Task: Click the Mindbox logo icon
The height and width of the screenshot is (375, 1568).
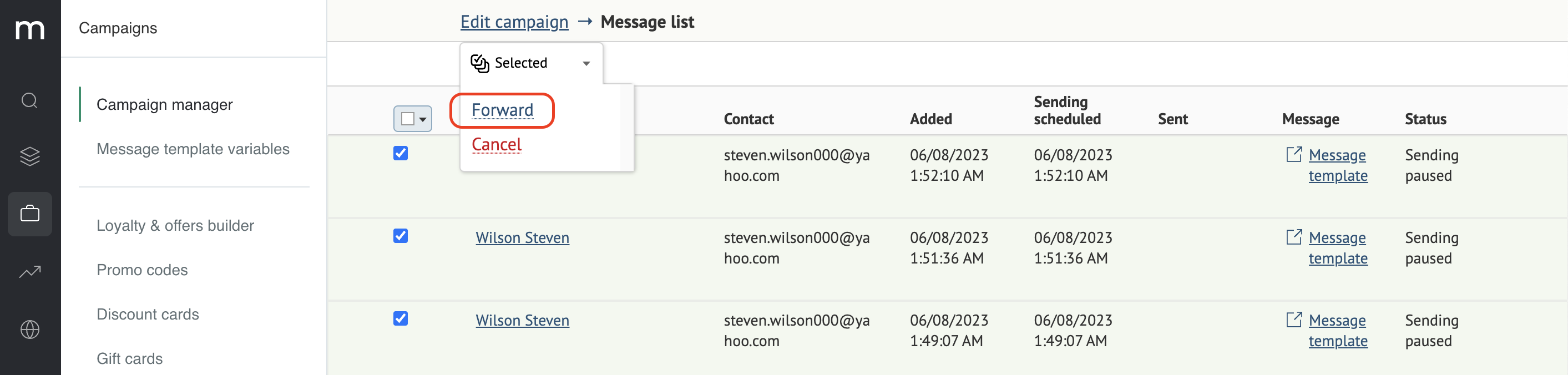Action: (30, 29)
